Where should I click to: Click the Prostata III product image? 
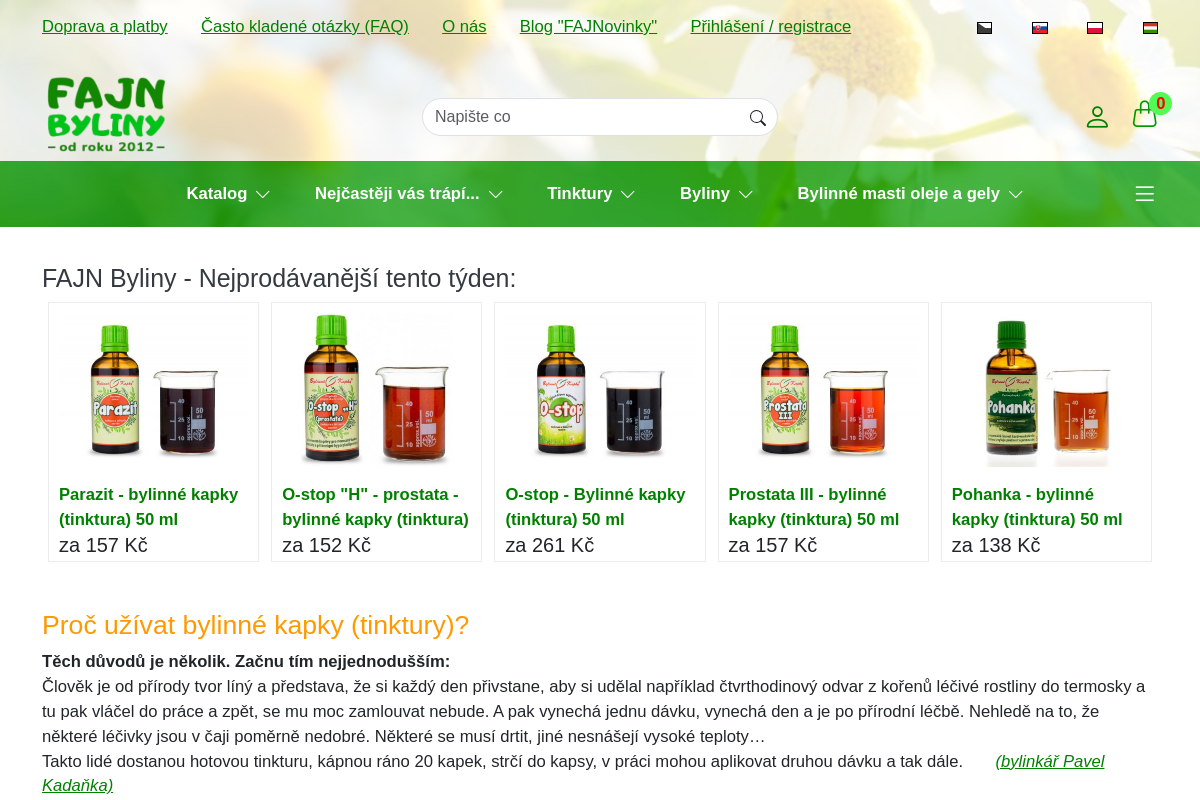click(823, 390)
